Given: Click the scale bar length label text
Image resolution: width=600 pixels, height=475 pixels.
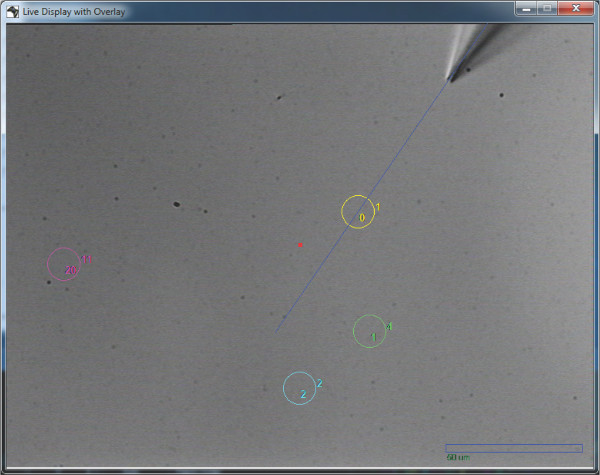Looking at the screenshot, I should [458, 457].
